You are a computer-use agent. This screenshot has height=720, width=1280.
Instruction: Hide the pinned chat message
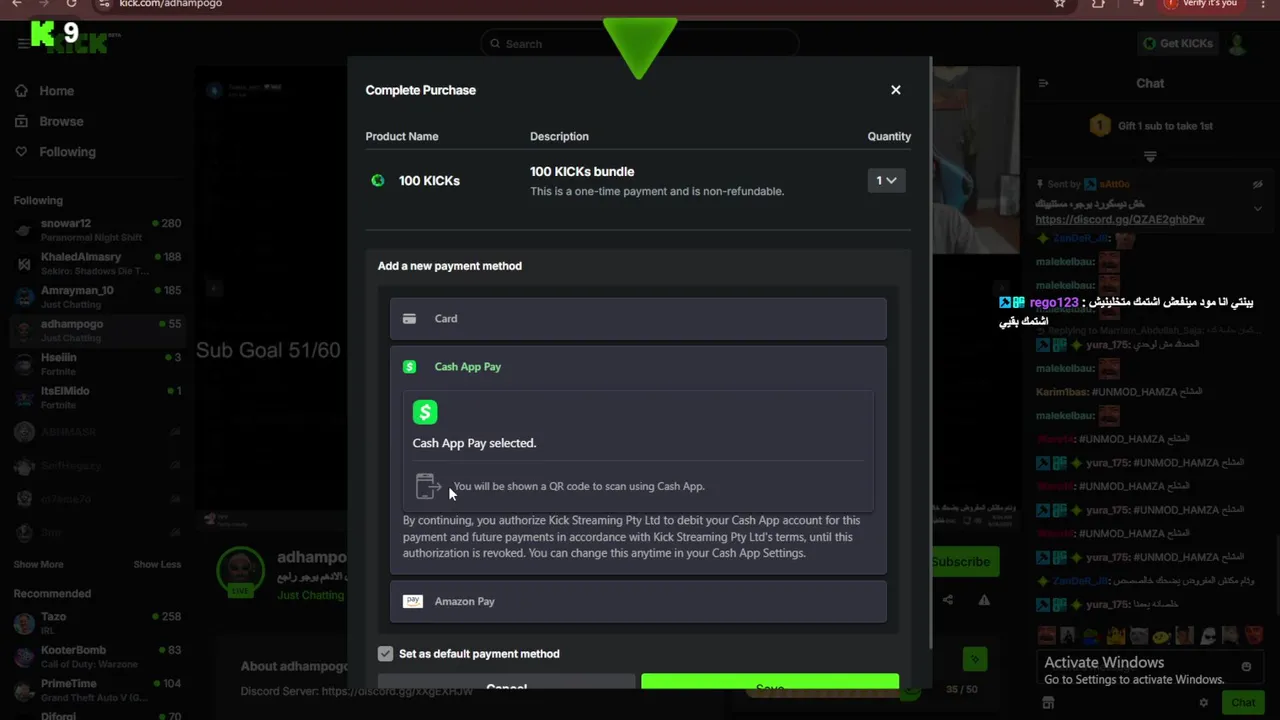coord(1258,185)
